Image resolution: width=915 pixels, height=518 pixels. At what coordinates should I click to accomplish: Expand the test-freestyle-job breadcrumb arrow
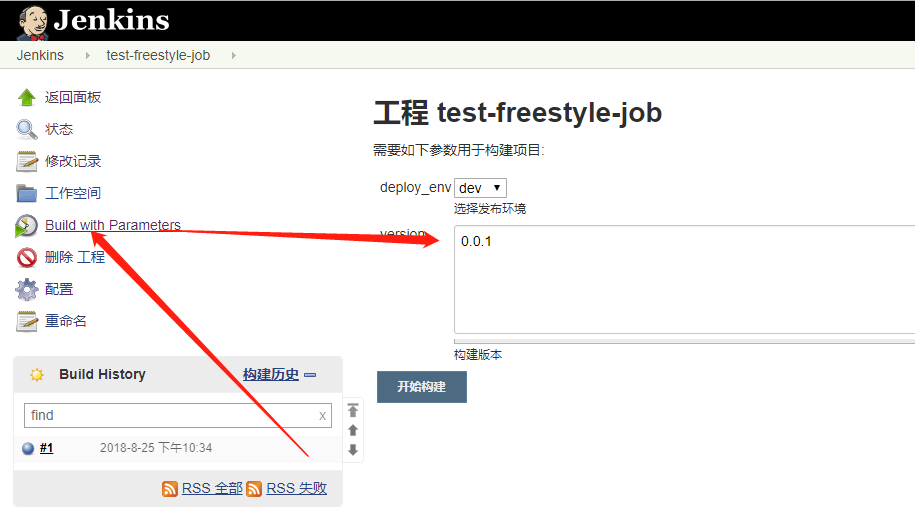click(x=233, y=56)
